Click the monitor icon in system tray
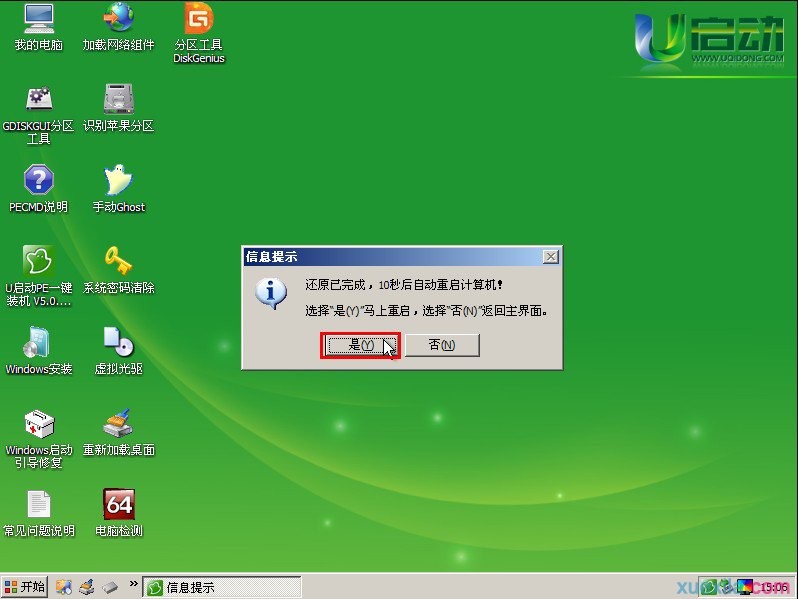The height and width of the screenshot is (599, 798). coord(745,587)
